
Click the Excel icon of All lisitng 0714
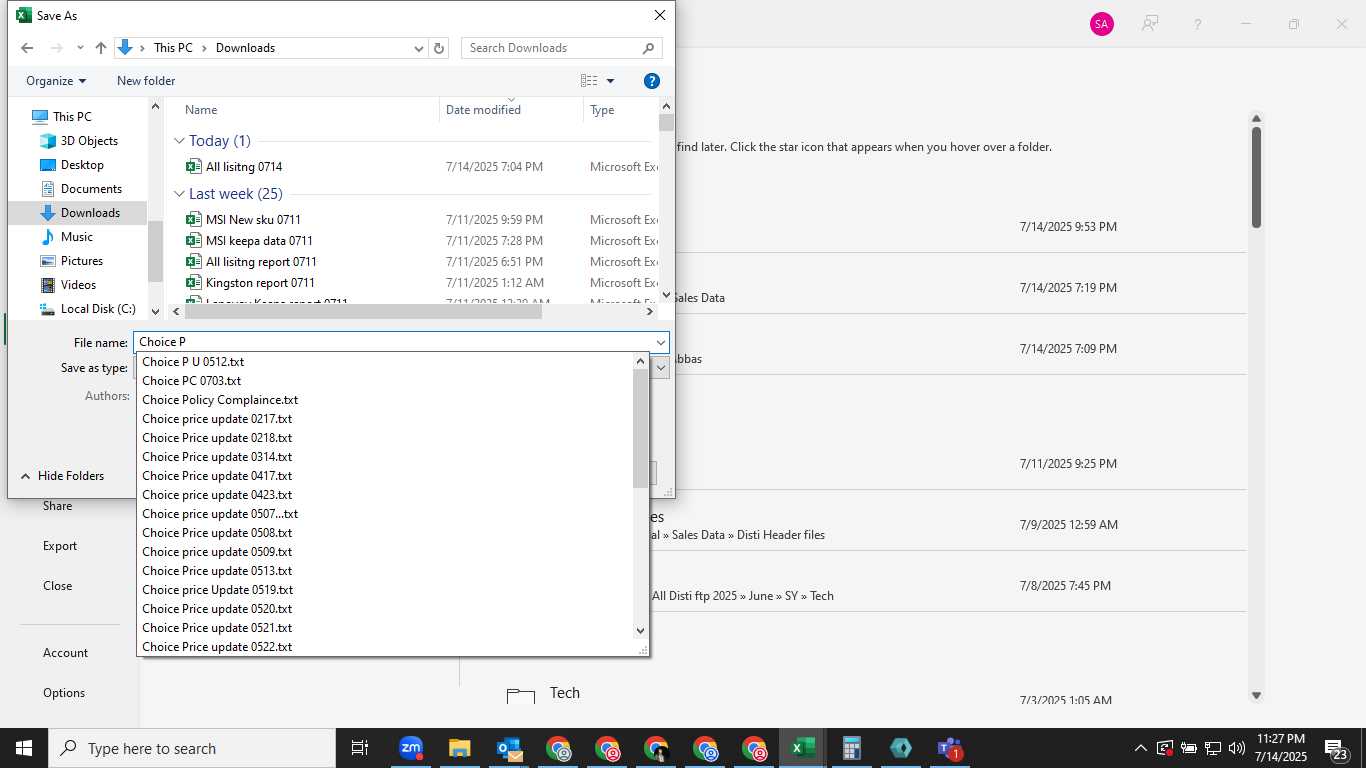pos(194,167)
